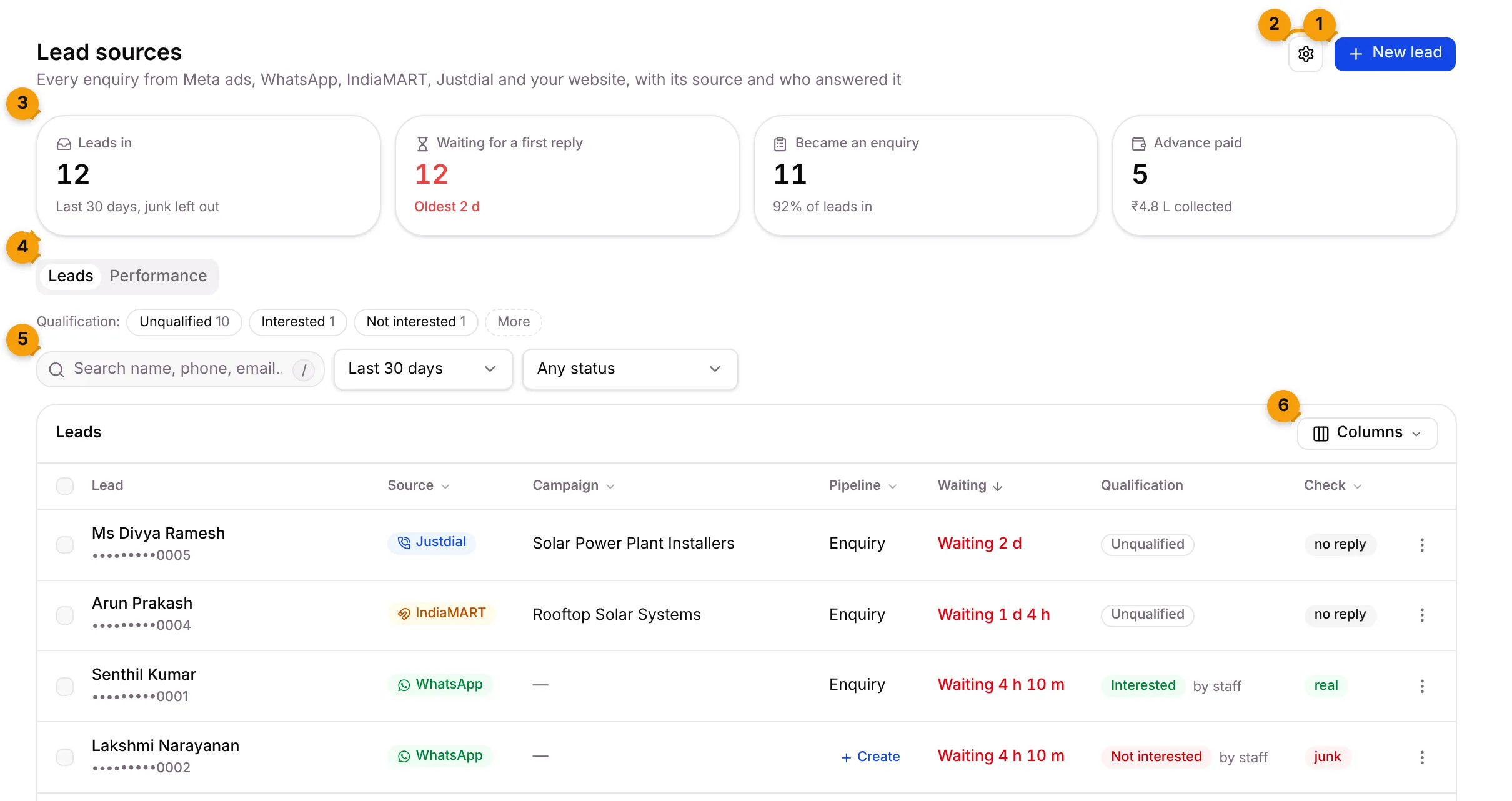The image size is (1512, 801).
Task: Open row menu for Senthil Kumar
Action: [x=1422, y=687]
